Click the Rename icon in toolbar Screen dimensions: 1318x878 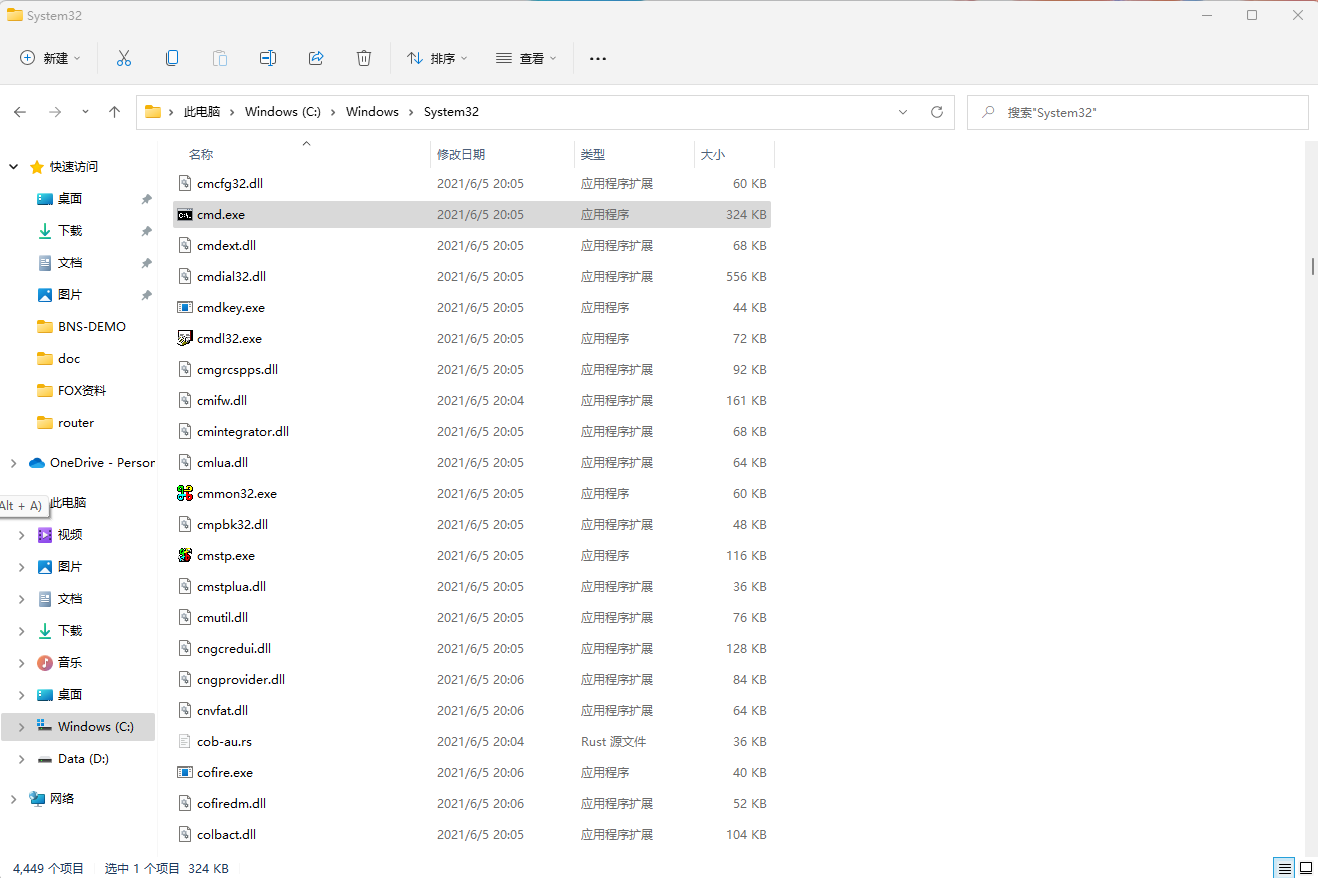pos(268,58)
